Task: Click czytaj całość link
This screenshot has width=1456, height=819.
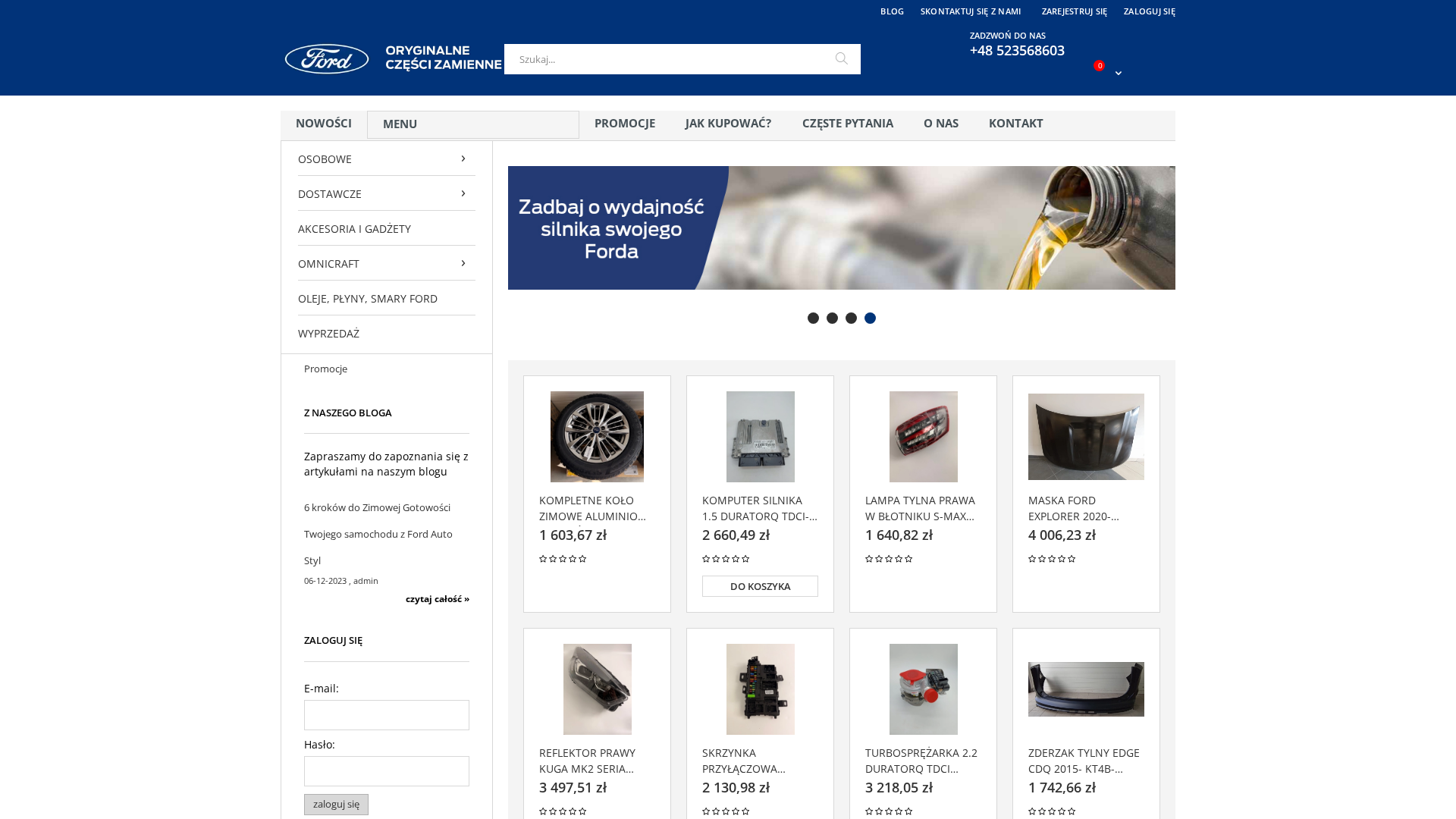Action: pyautogui.click(x=438, y=599)
